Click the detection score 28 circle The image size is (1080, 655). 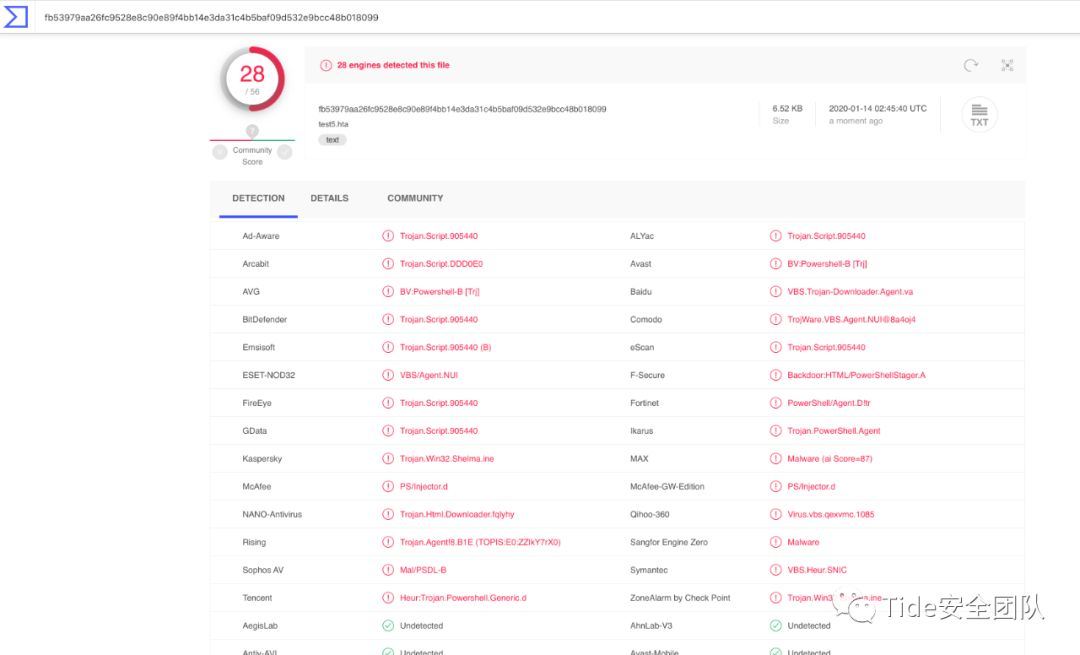click(252, 79)
